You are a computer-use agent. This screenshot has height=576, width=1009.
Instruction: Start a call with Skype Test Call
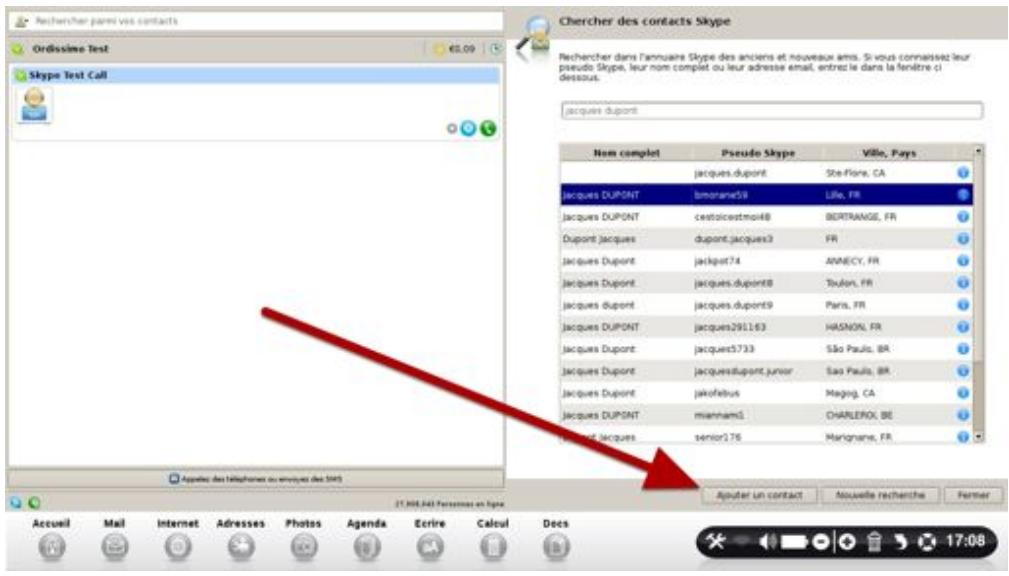(x=488, y=129)
